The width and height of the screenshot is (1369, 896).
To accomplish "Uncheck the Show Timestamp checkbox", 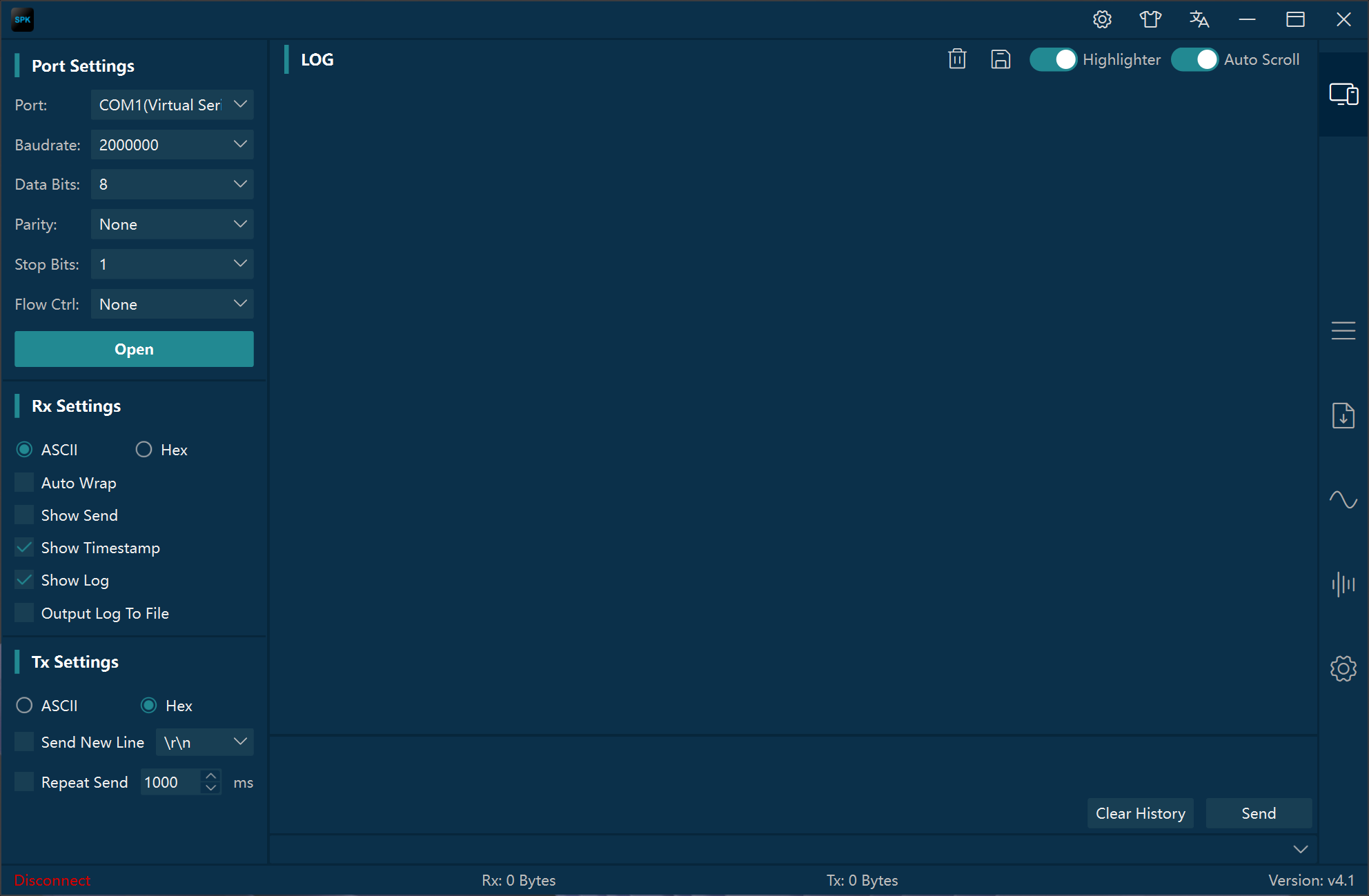I will [24, 548].
